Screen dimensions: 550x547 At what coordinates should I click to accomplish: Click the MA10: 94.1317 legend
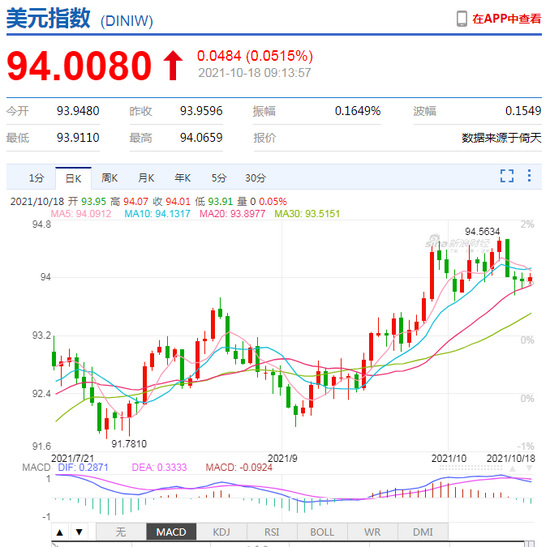pos(157,214)
